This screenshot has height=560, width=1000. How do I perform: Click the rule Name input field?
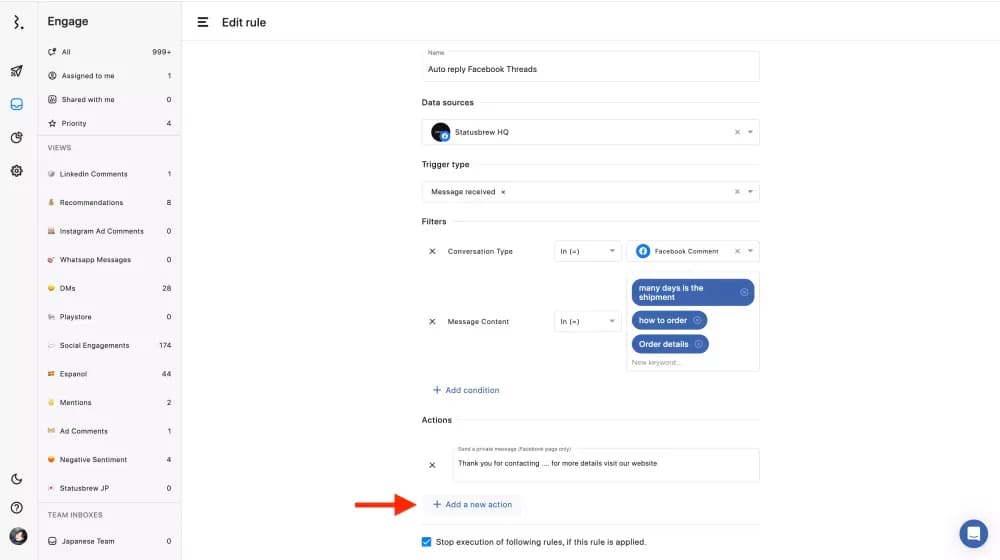click(590, 69)
